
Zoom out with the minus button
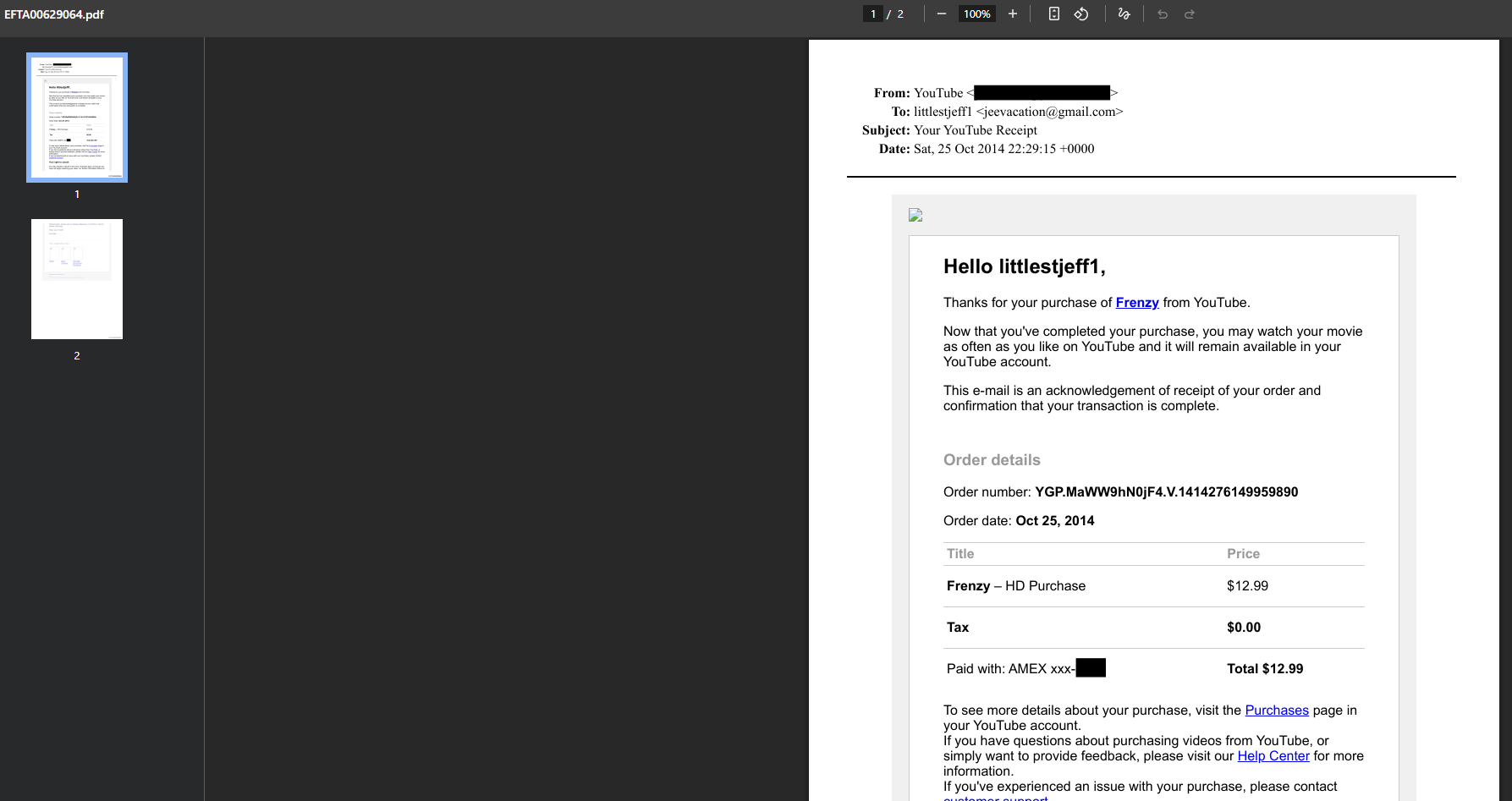[941, 14]
